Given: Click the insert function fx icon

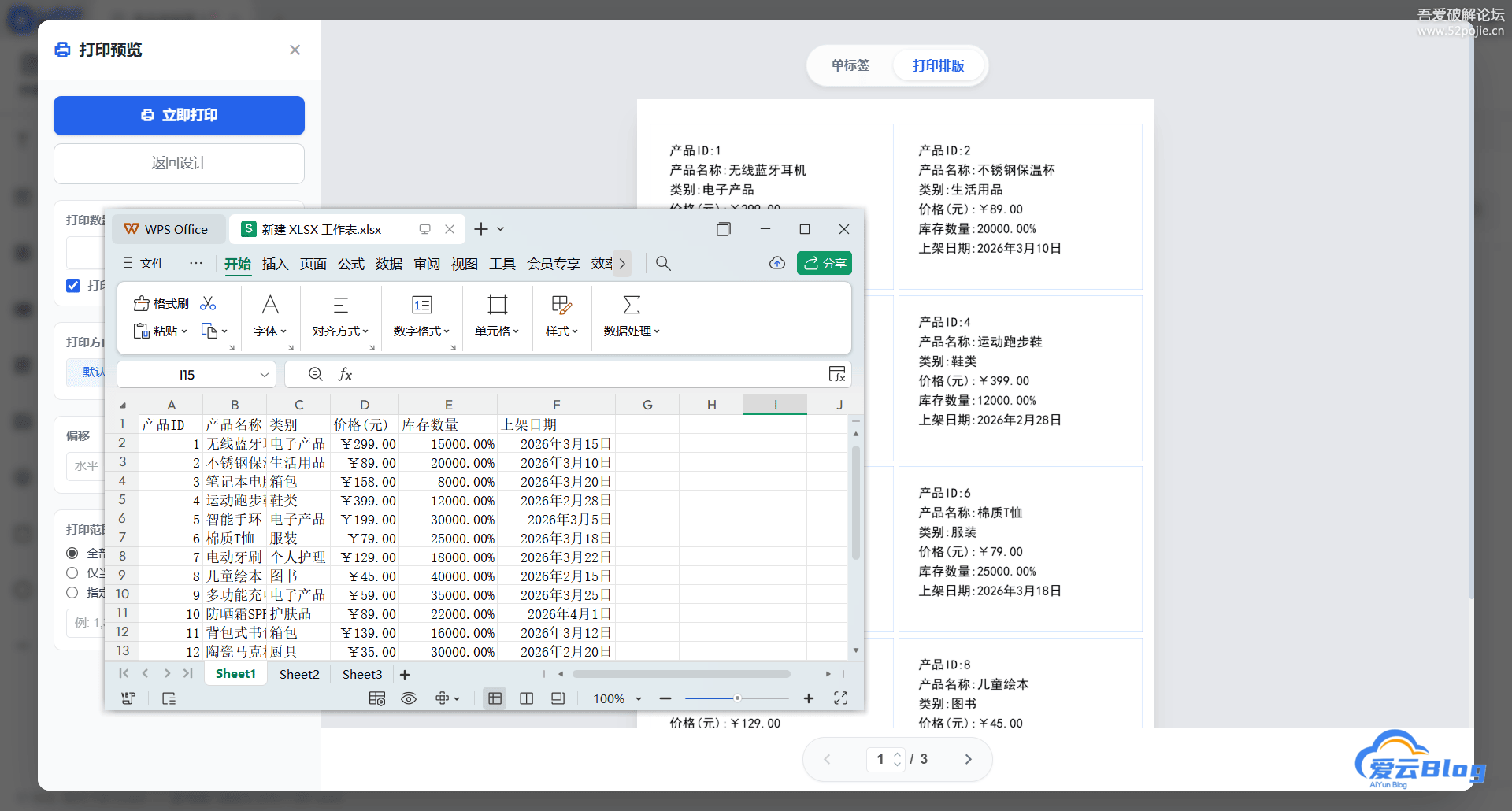Looking at the screenshot, I should point(345,375).
